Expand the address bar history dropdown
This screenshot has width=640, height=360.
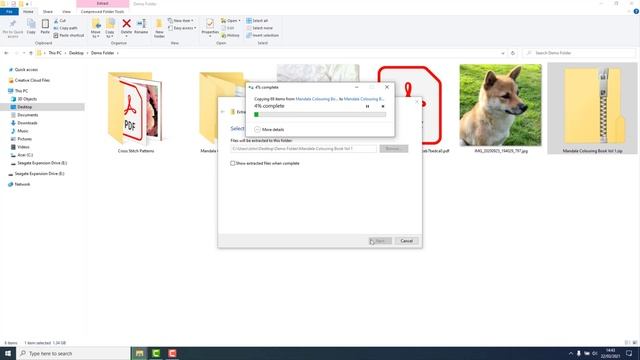pyautogui.click(x=502, y=53)
